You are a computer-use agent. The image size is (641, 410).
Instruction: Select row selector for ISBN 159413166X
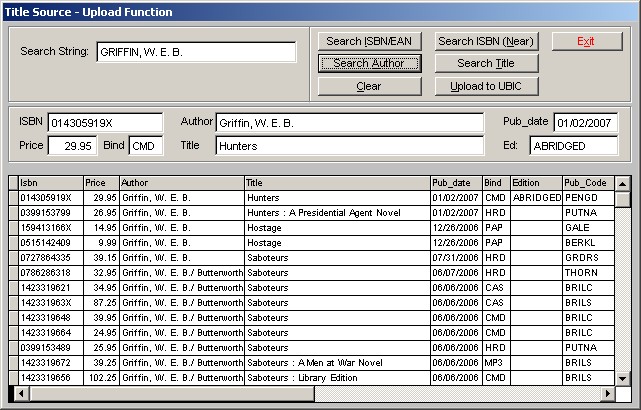13,228
